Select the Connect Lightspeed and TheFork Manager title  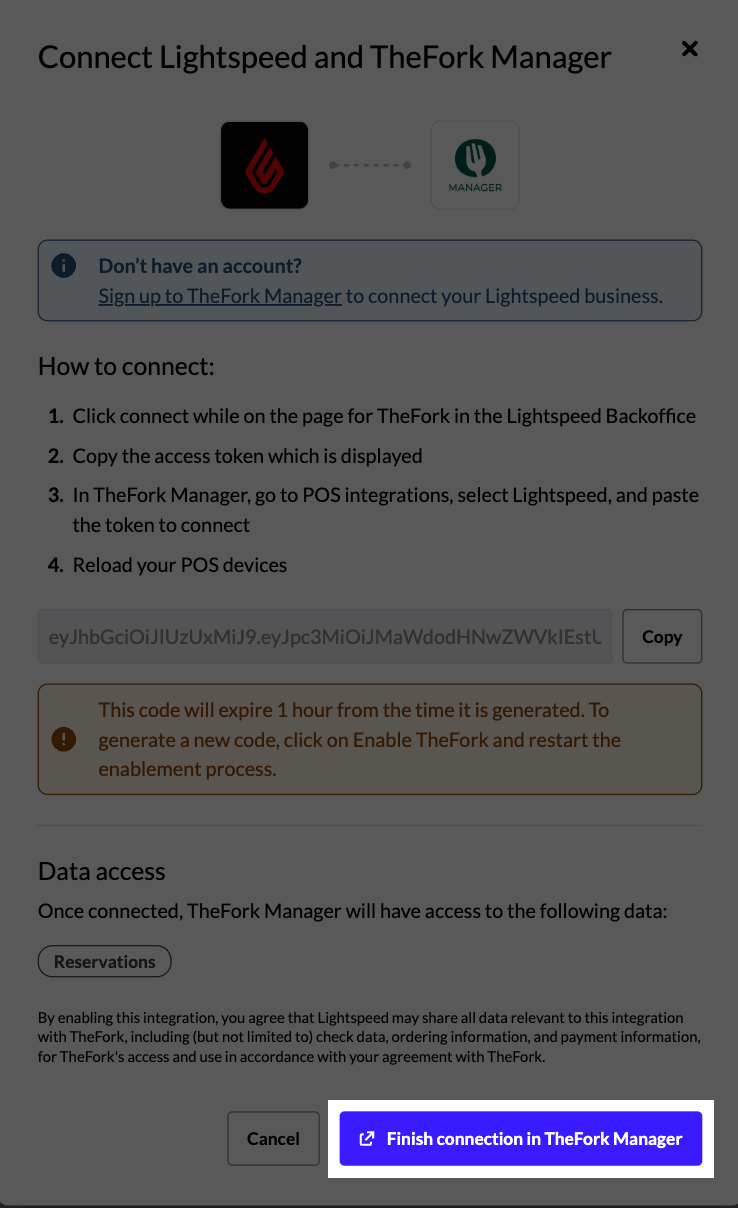click(324, 57)
